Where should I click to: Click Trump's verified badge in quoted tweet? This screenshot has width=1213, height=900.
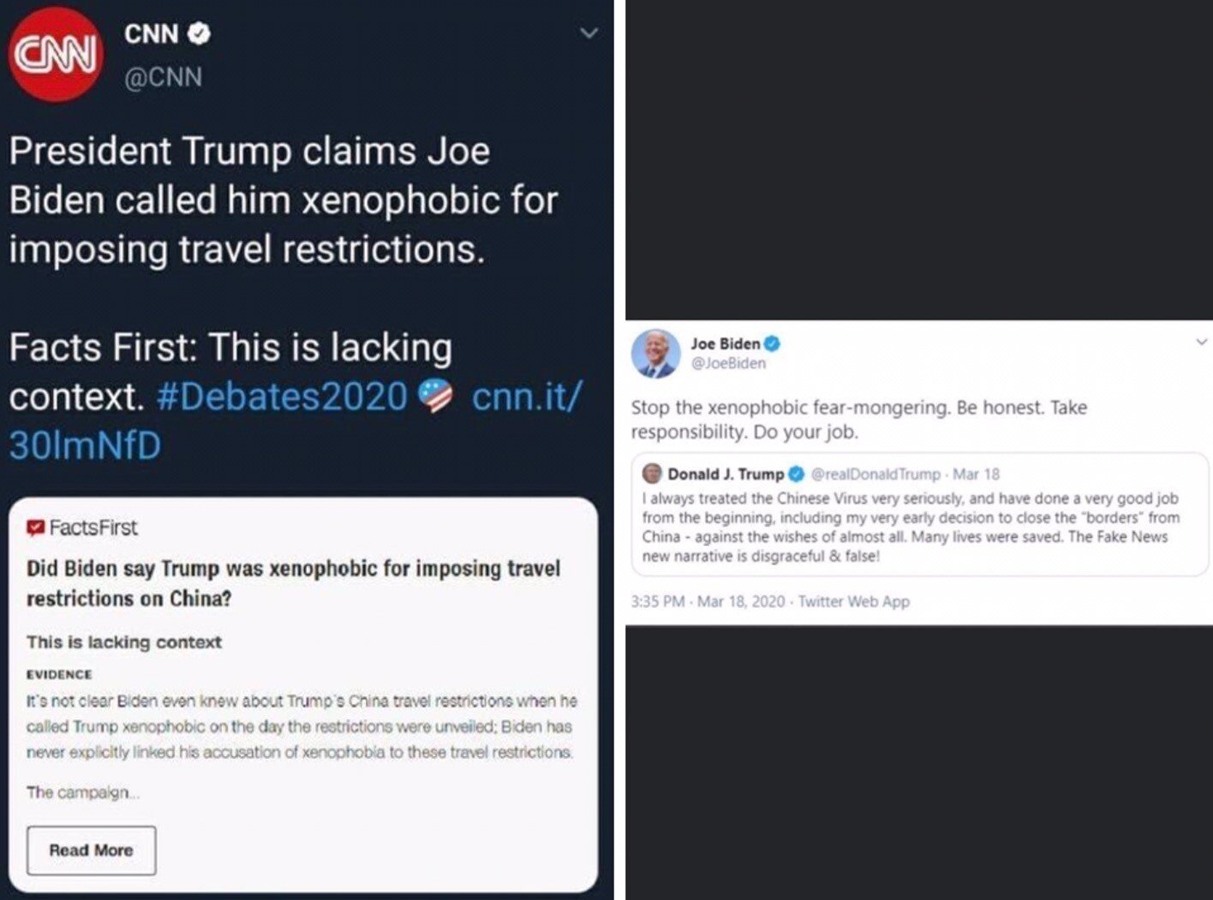point(797,473)
